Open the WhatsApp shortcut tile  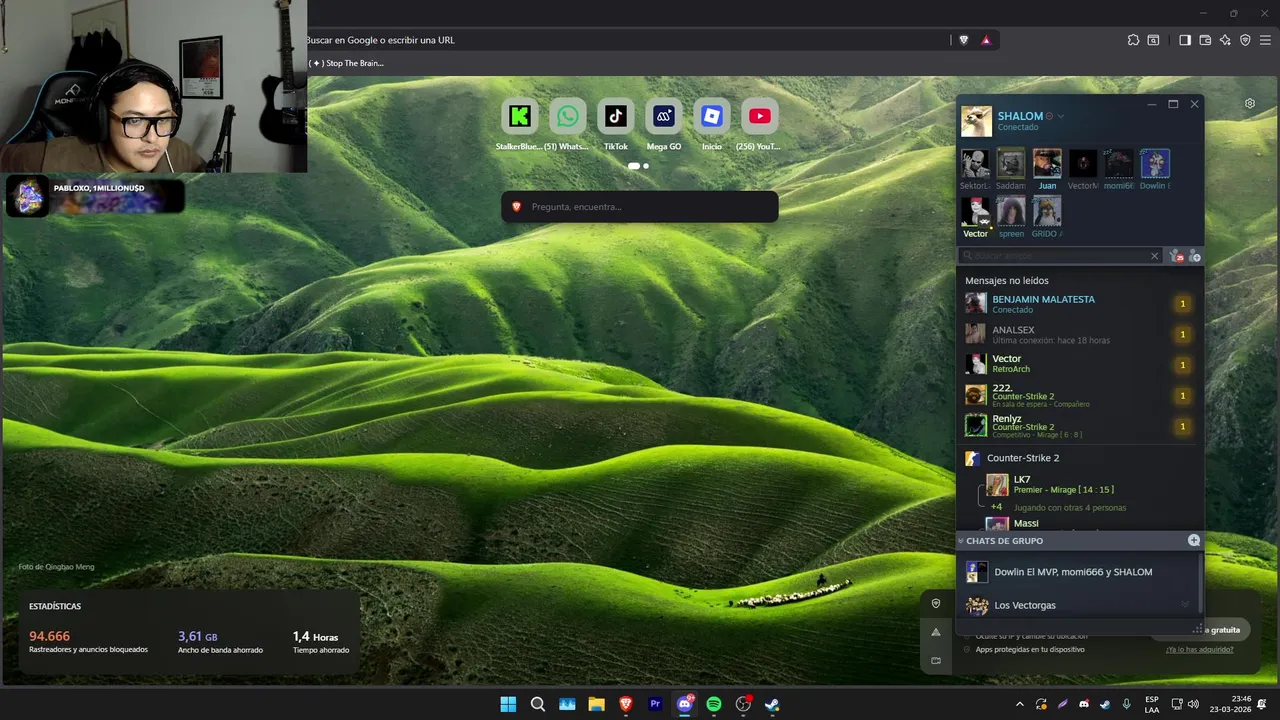[x=567, y=116]
